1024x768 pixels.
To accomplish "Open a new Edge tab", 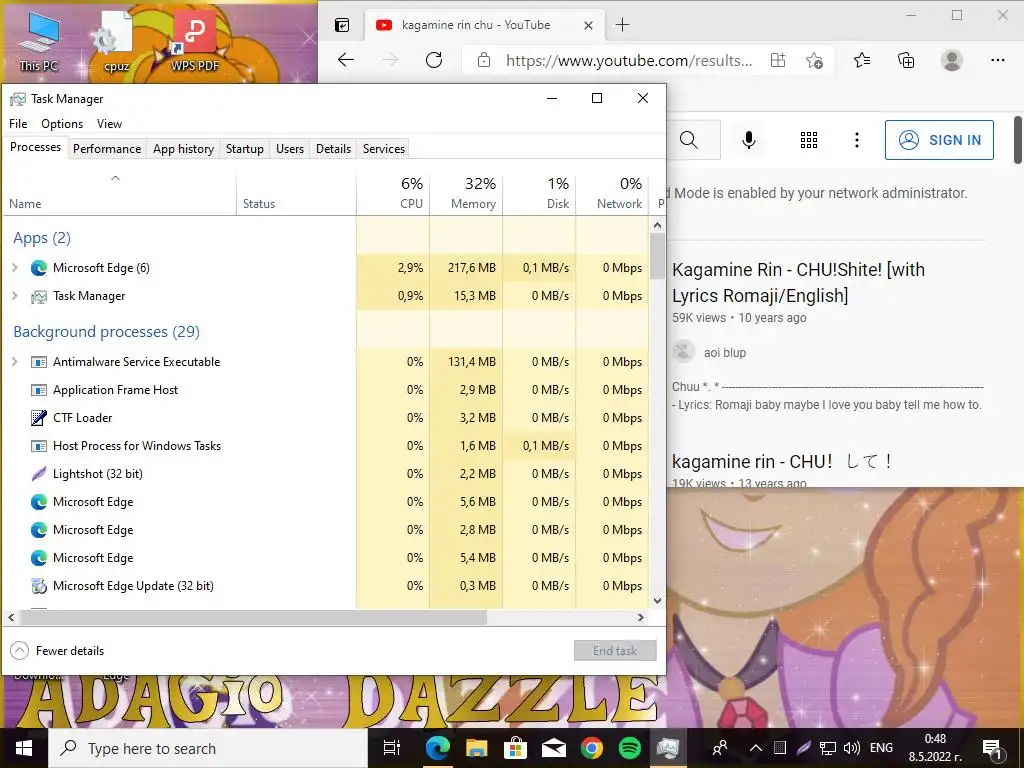I will pyautogui.click(x=623, y=25).
